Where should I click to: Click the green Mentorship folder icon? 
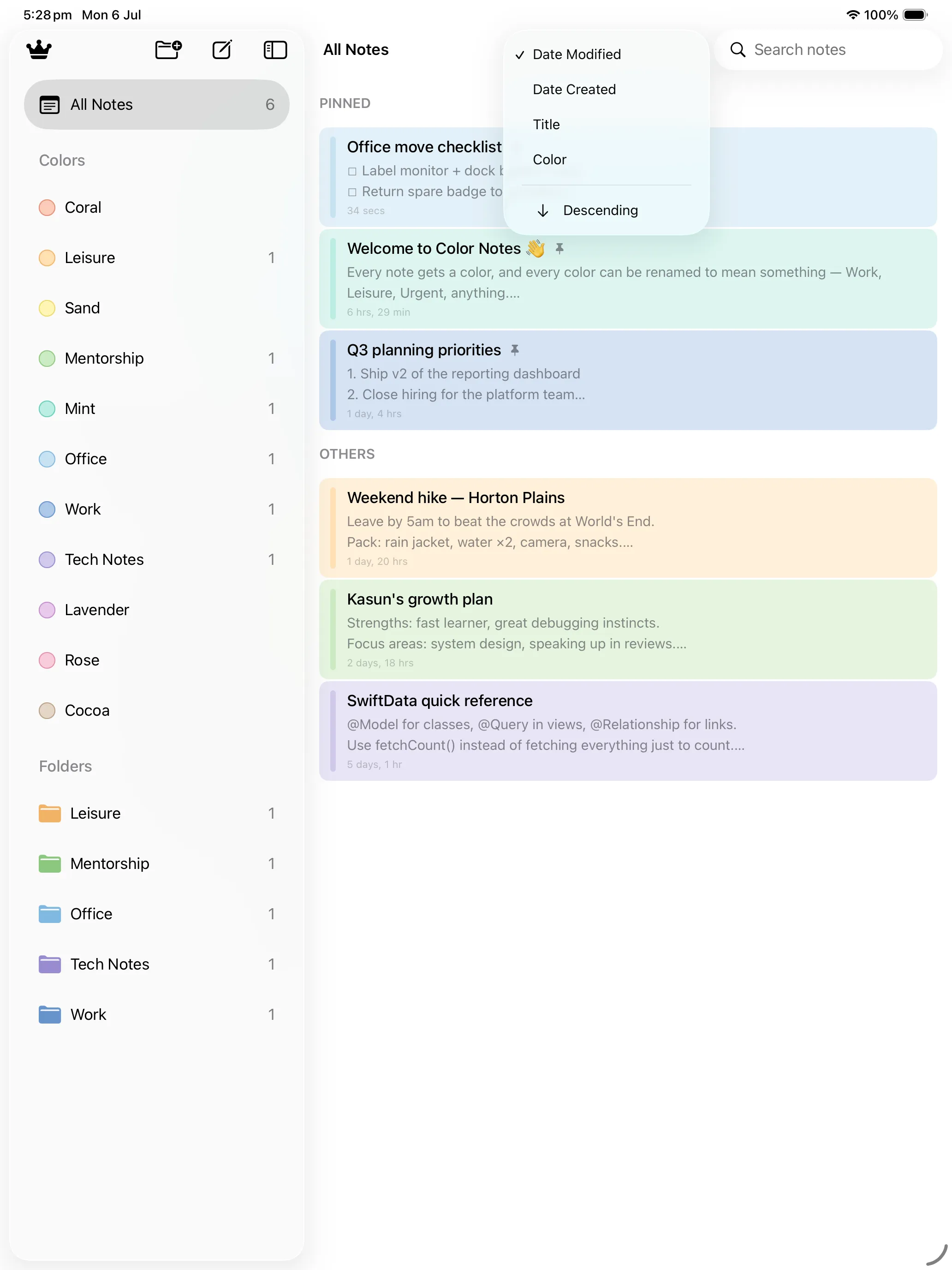tap(50, 863)
